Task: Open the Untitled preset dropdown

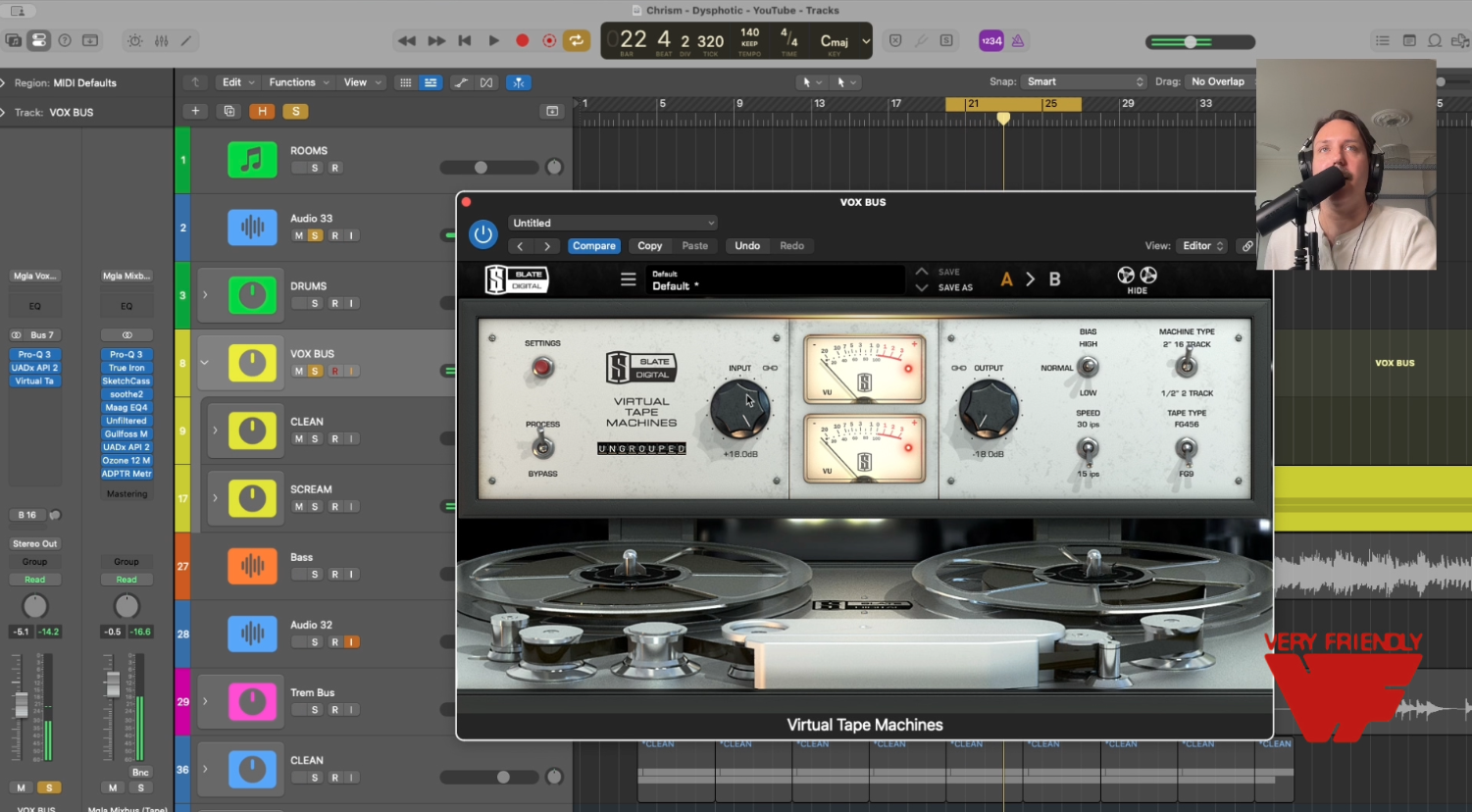Action: pos(613,223)
